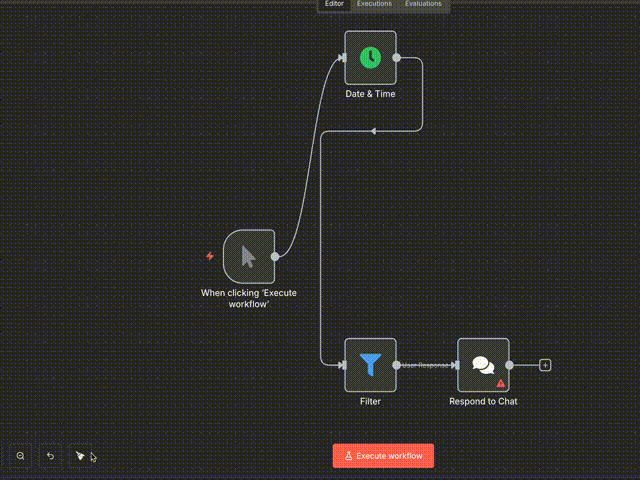Select the Respond to Chat node

(x=482, y=364)
